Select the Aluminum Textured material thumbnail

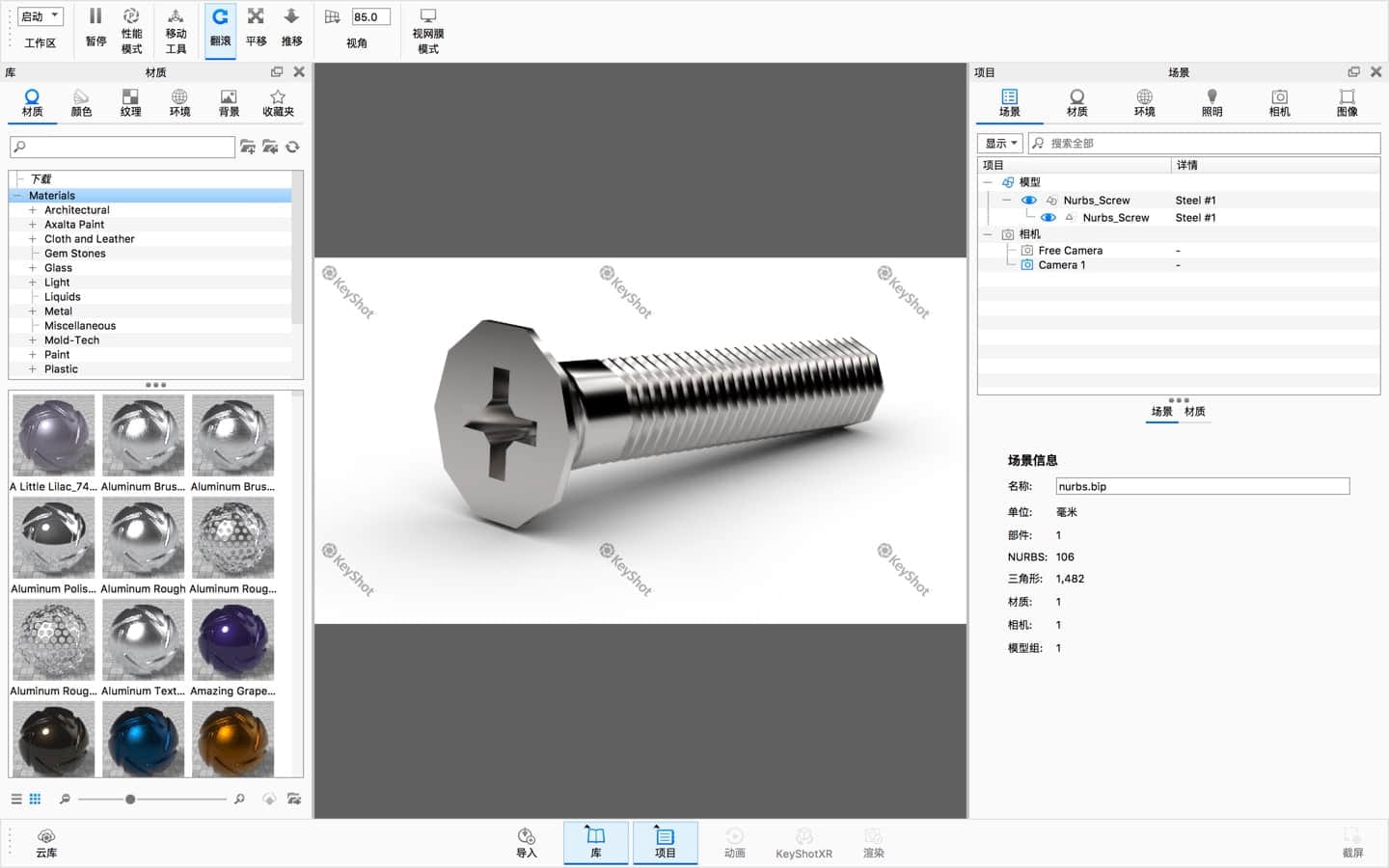pyautogui.click(x=143, y=640)
